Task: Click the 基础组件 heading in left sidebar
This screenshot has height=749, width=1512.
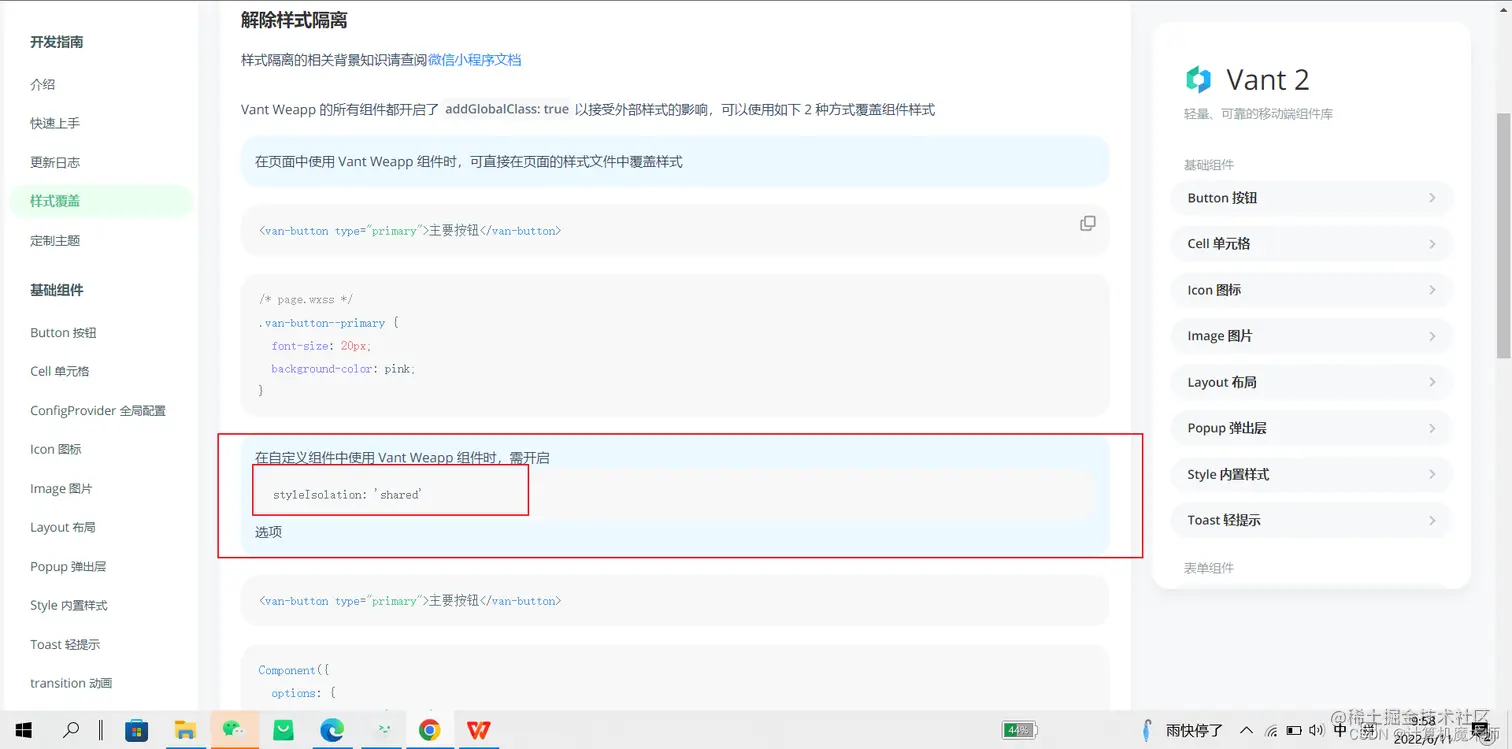Action: [56, 290]
